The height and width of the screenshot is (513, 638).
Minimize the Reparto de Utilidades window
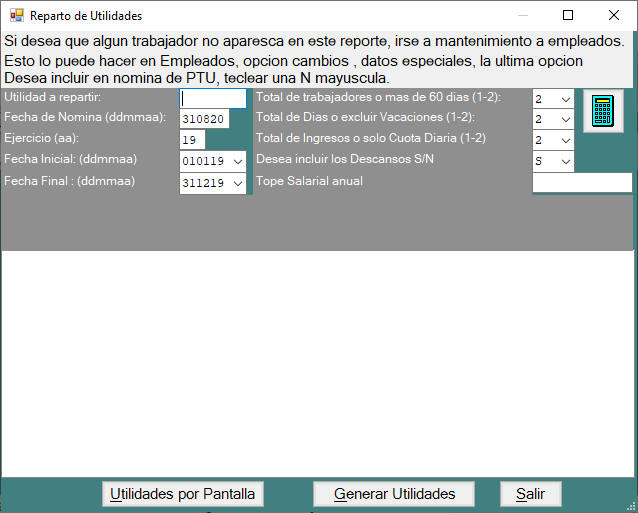pyautogui.click(x=521, y=16)
